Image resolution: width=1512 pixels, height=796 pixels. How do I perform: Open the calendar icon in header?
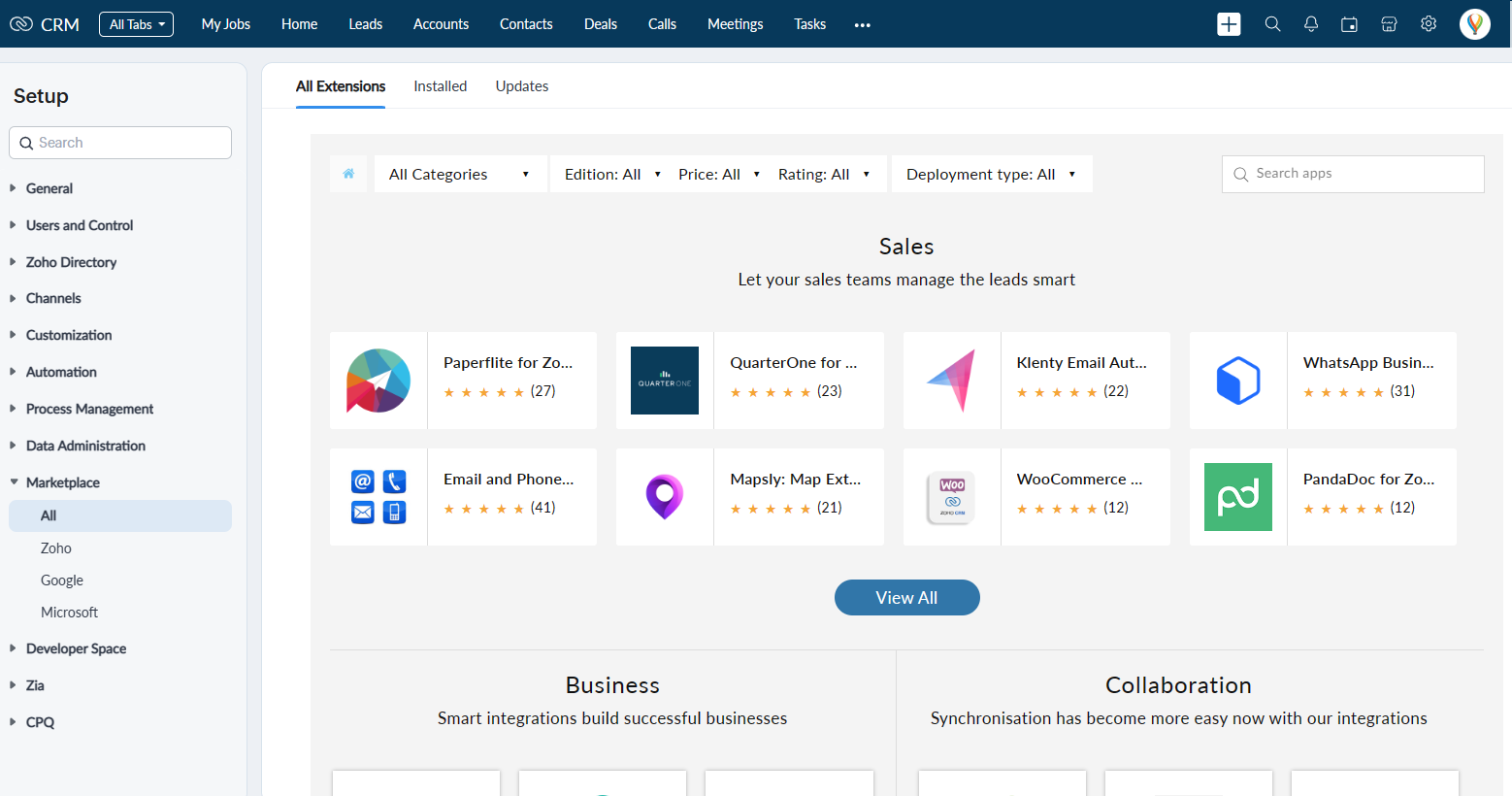1349,24
